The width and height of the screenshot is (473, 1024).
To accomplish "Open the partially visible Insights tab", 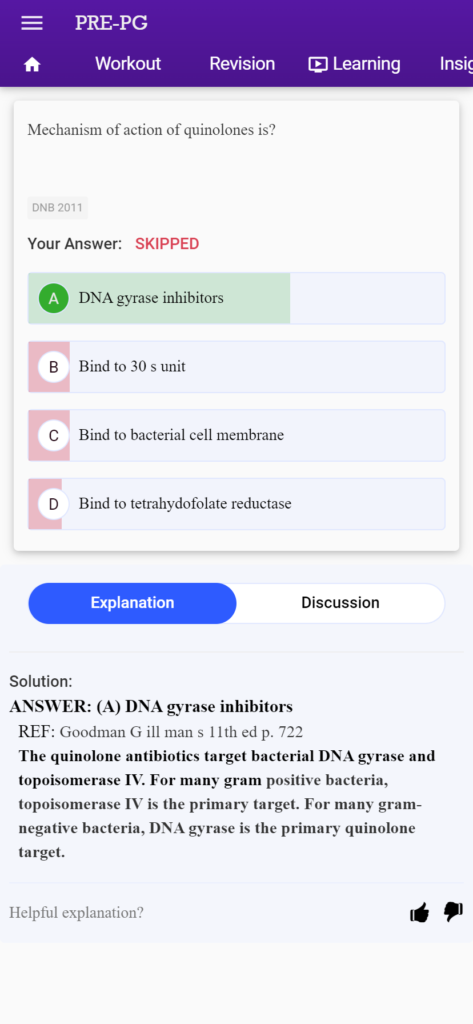I will point(456,64).
